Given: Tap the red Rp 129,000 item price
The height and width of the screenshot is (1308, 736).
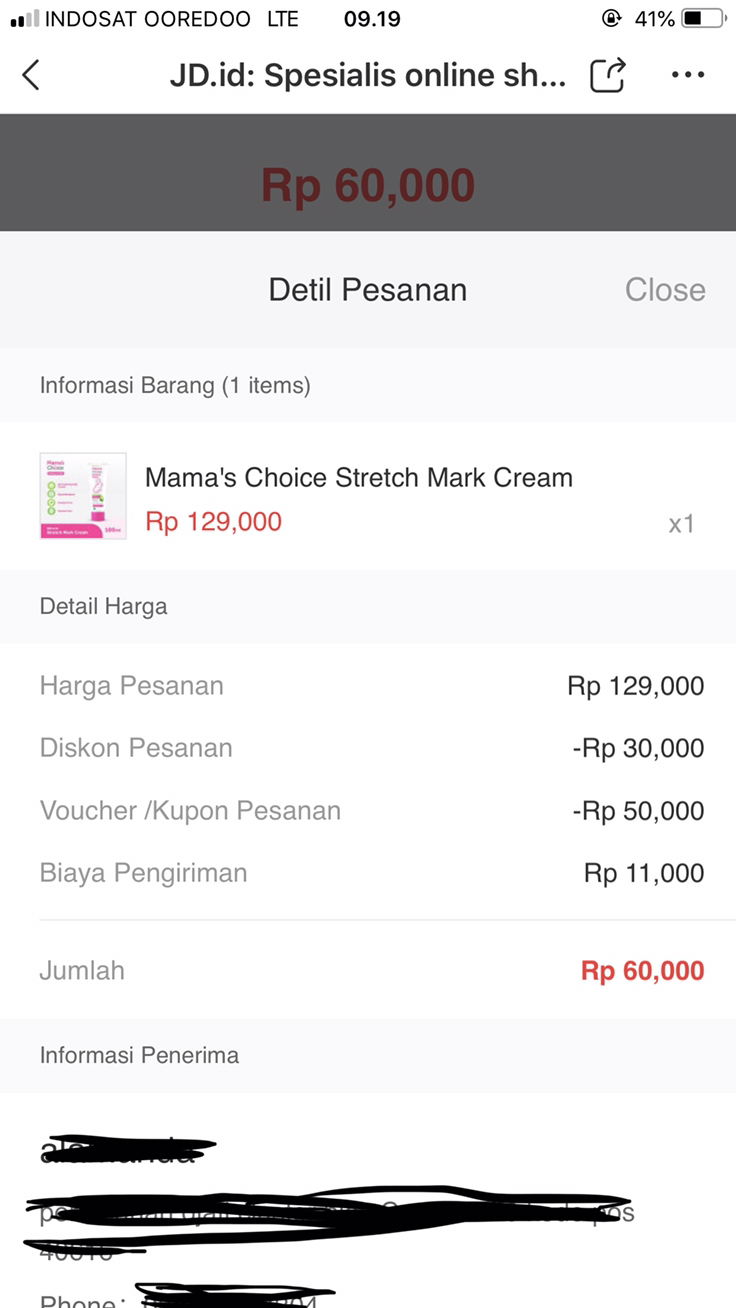Looking at the screenshot, I should pyautogui.click(x=213, y=521).
